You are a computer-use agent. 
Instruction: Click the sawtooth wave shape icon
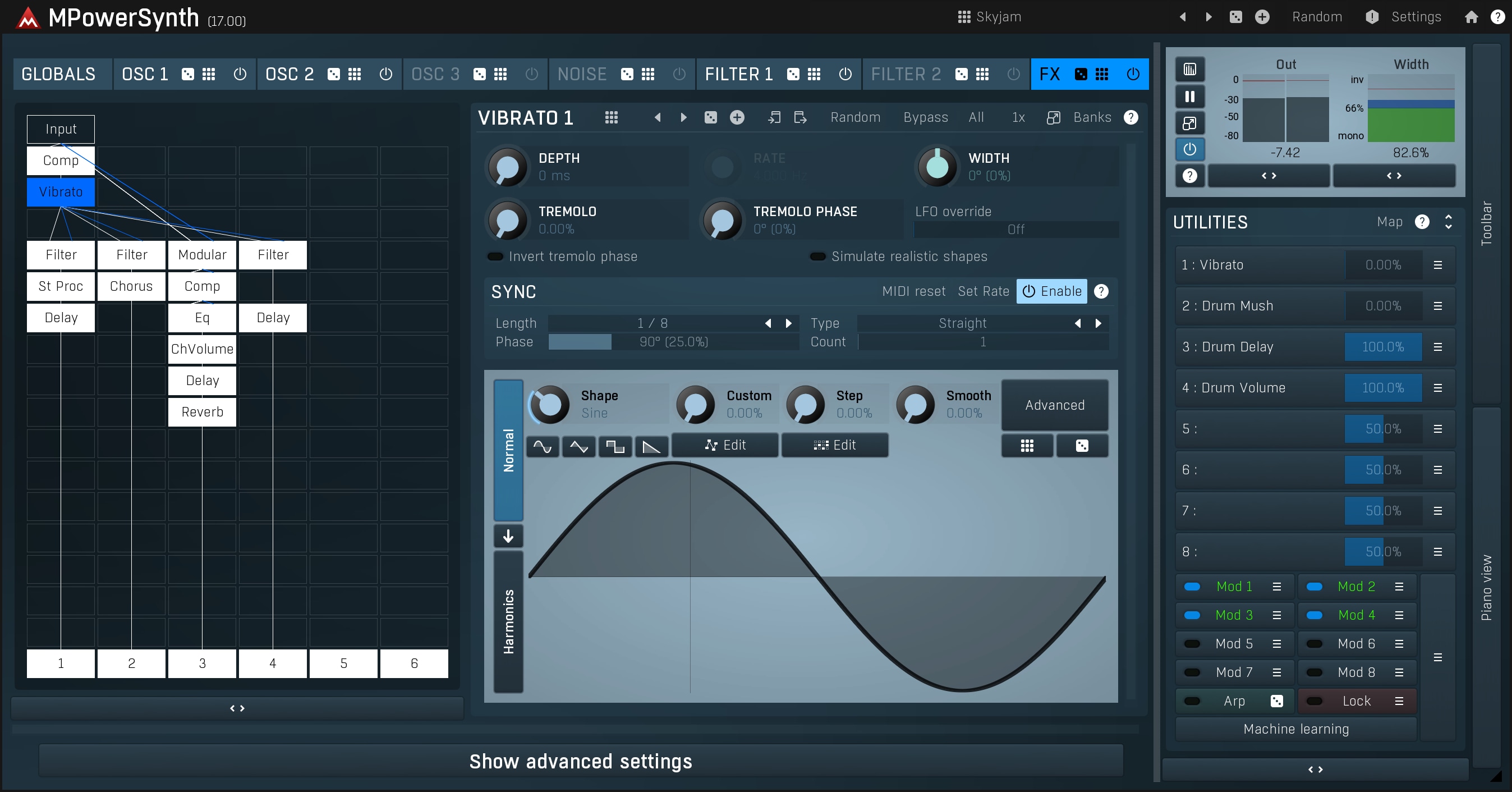651,446
